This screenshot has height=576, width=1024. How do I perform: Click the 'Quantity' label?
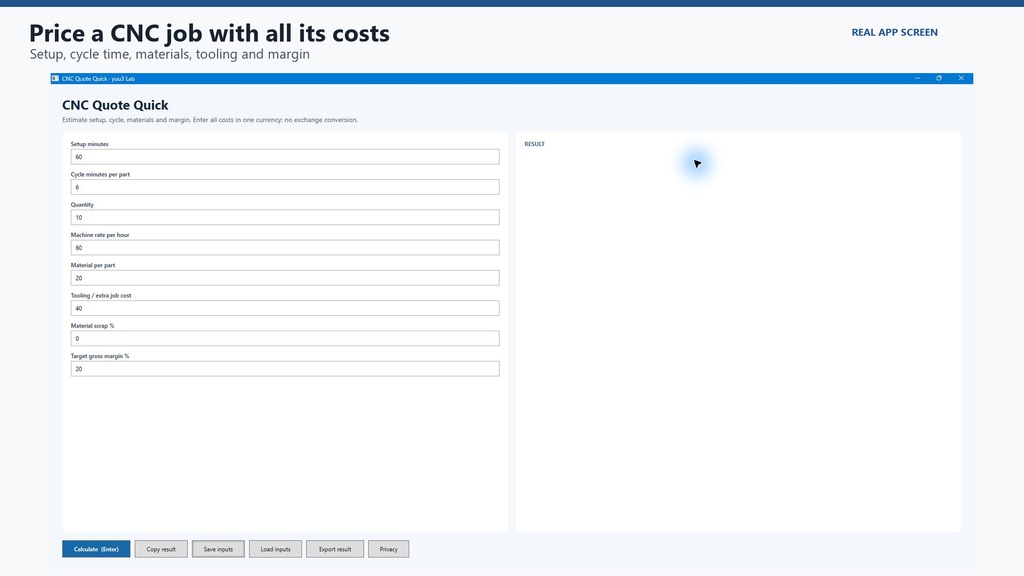coord(82,204)
